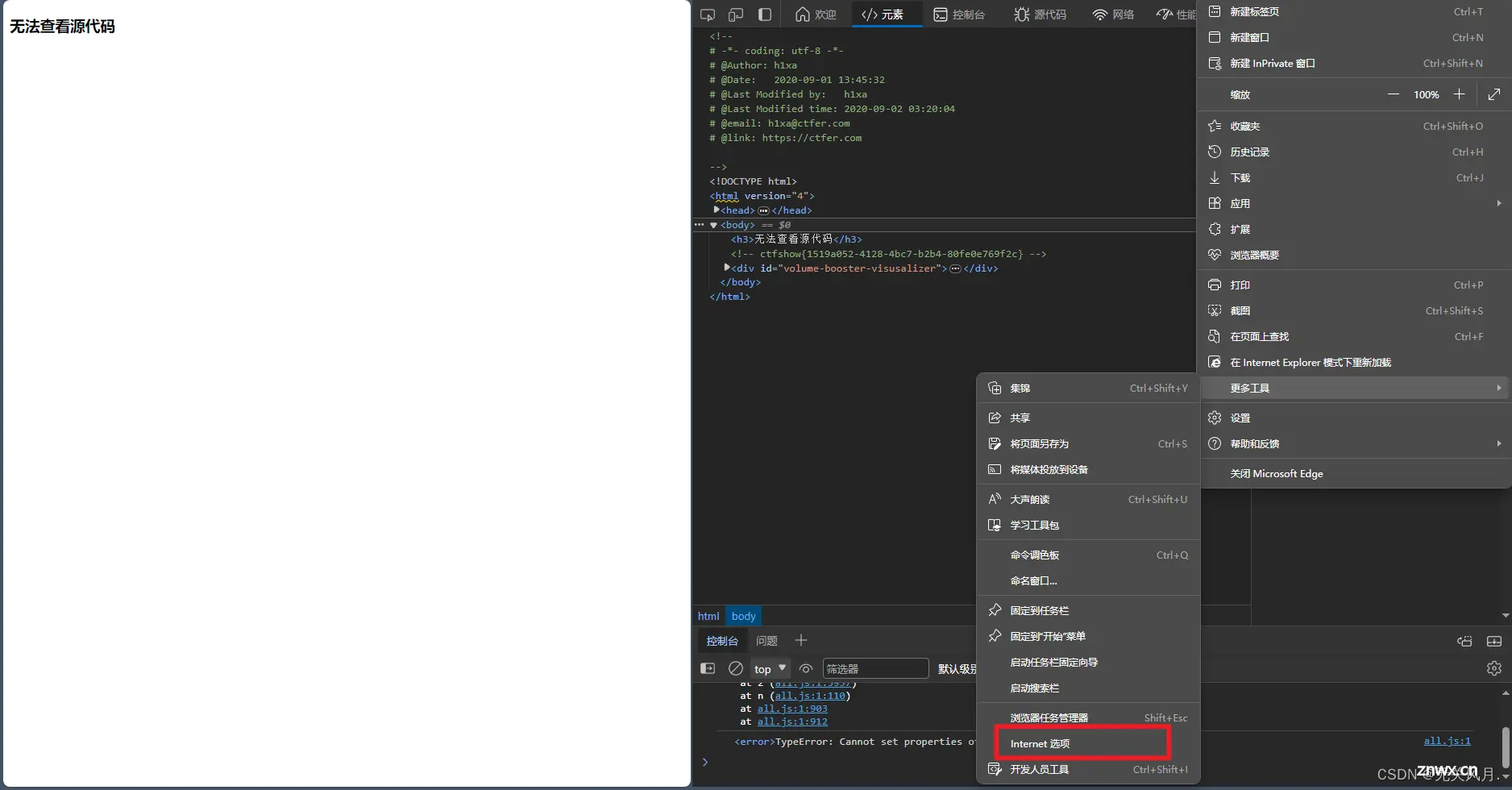Open link all.js:1:912 in console

[x=792, y=721]
